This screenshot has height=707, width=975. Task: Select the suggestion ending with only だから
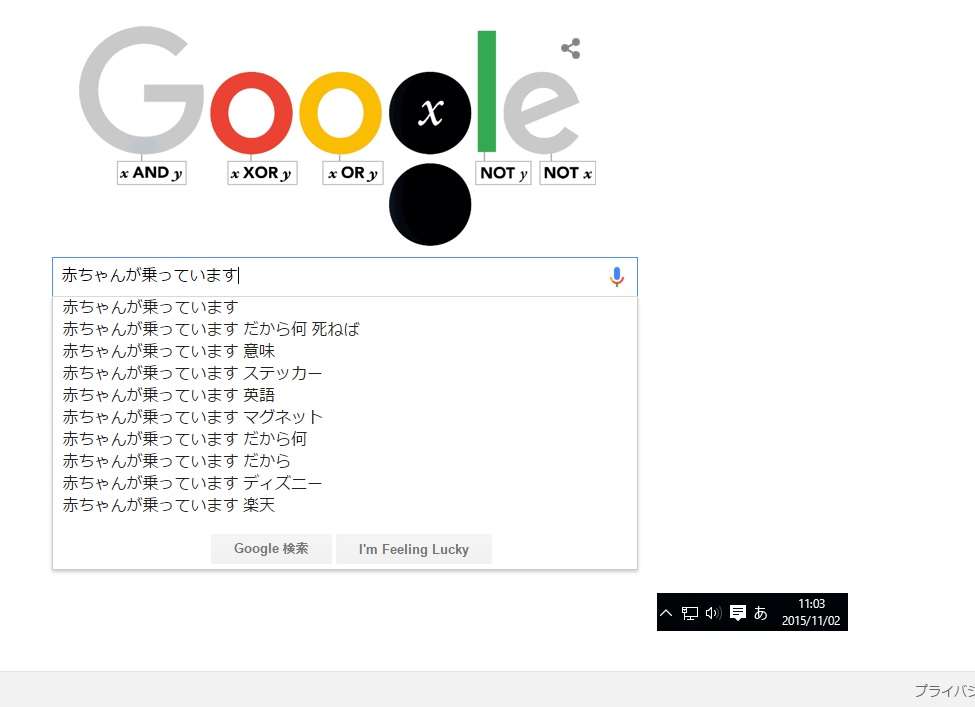tap(345, 461)
